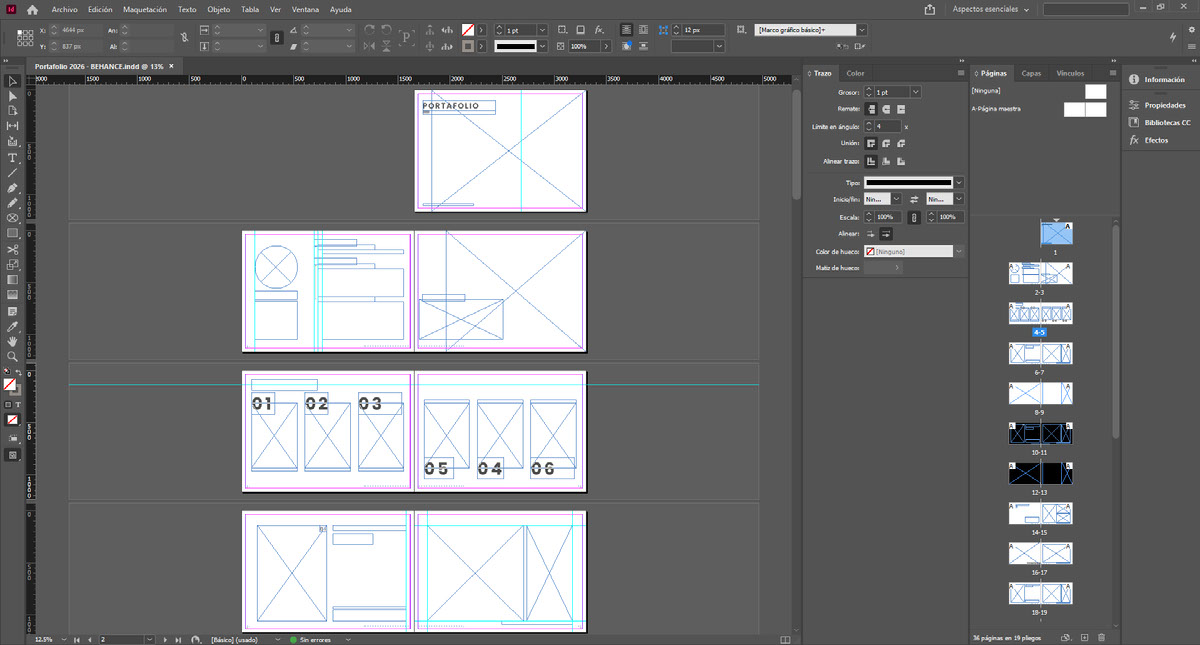The width and height of the screenshot is (1200, 645).
Task: Select the Direct Selection tool
Action: (13, 96)
